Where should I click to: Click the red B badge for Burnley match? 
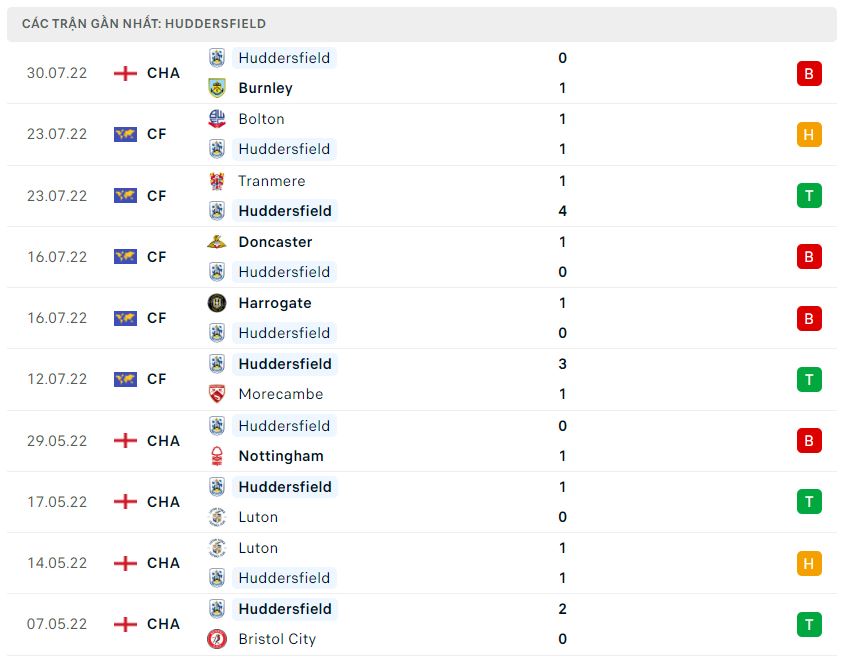tap(809, 73)
